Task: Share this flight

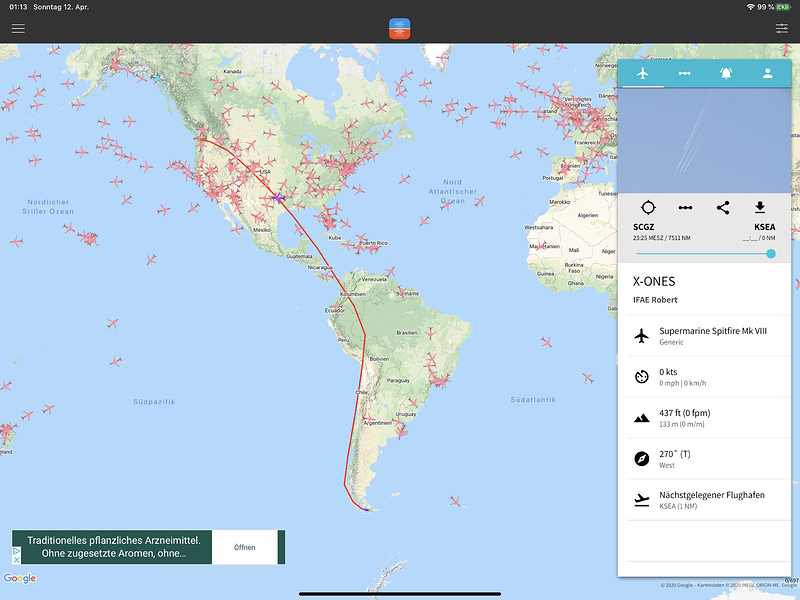Action: point(723,208)
